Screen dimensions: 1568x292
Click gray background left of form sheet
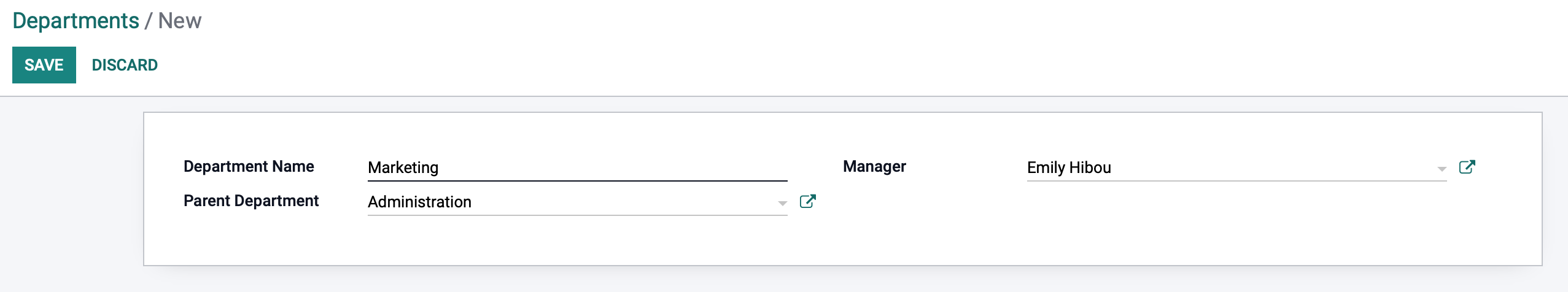pos(71,189)
